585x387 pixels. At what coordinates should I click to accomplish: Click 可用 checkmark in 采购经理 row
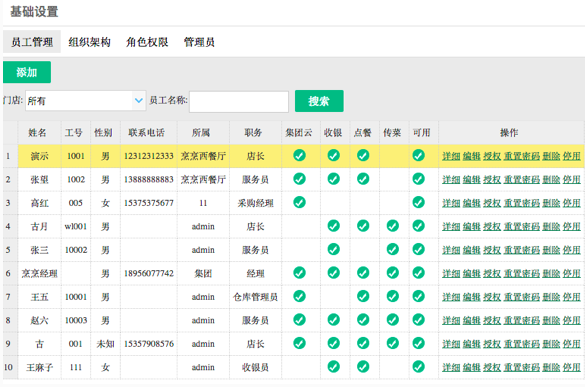(419, 202)
